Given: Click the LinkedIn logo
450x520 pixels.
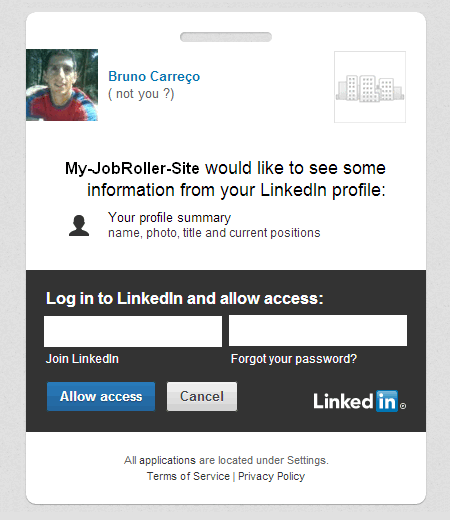Looking at the screenshot, I should click(x=356, y=401).
